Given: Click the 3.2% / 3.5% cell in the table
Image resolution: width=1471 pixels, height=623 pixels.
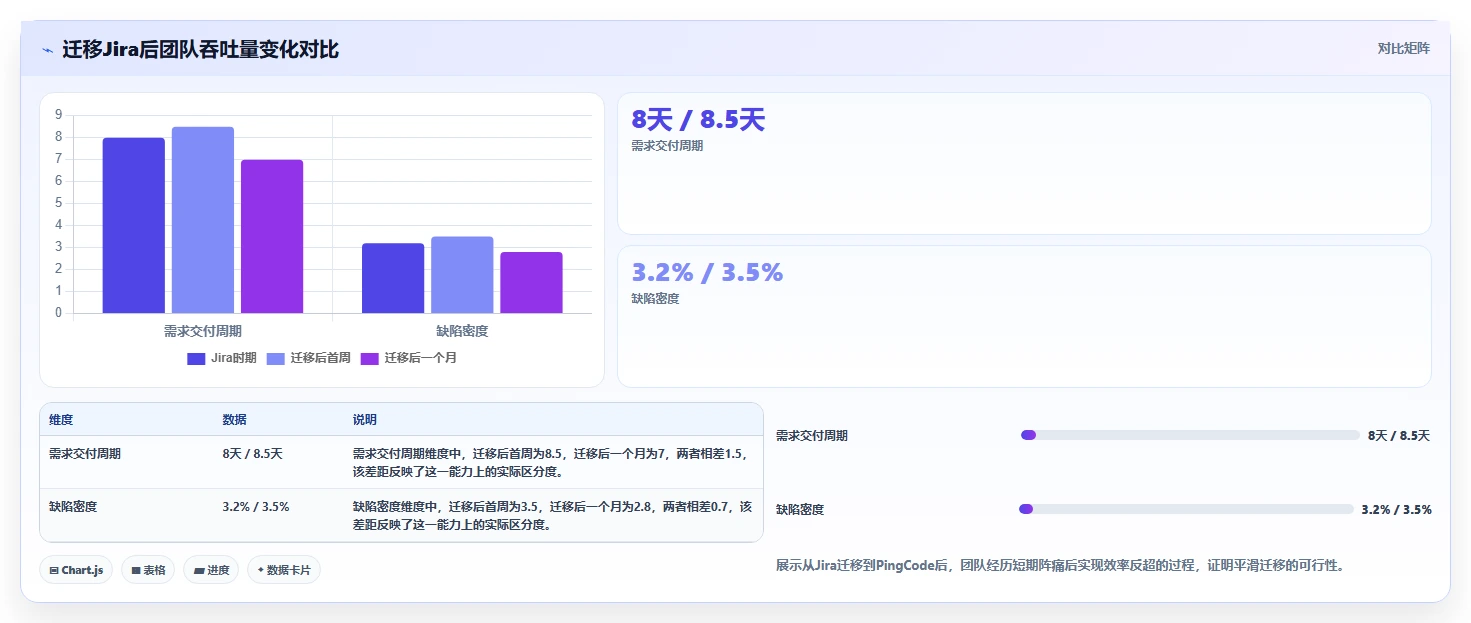Looking at the screenshot, I should pyautogui.click(x=256, y=507).
